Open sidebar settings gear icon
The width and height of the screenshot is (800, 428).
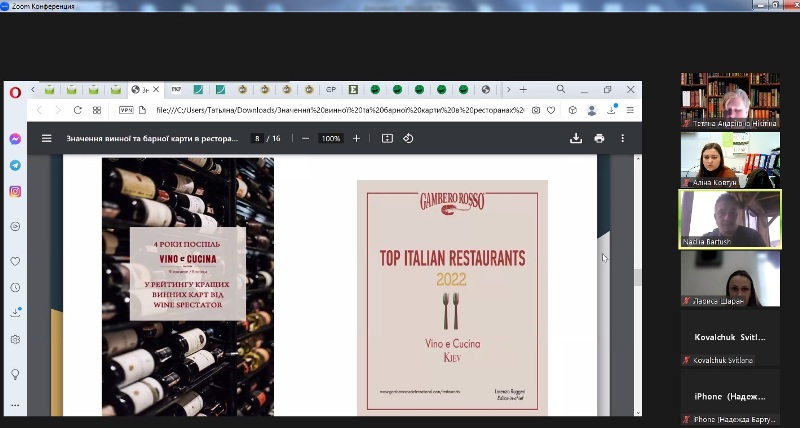point(15,339)
